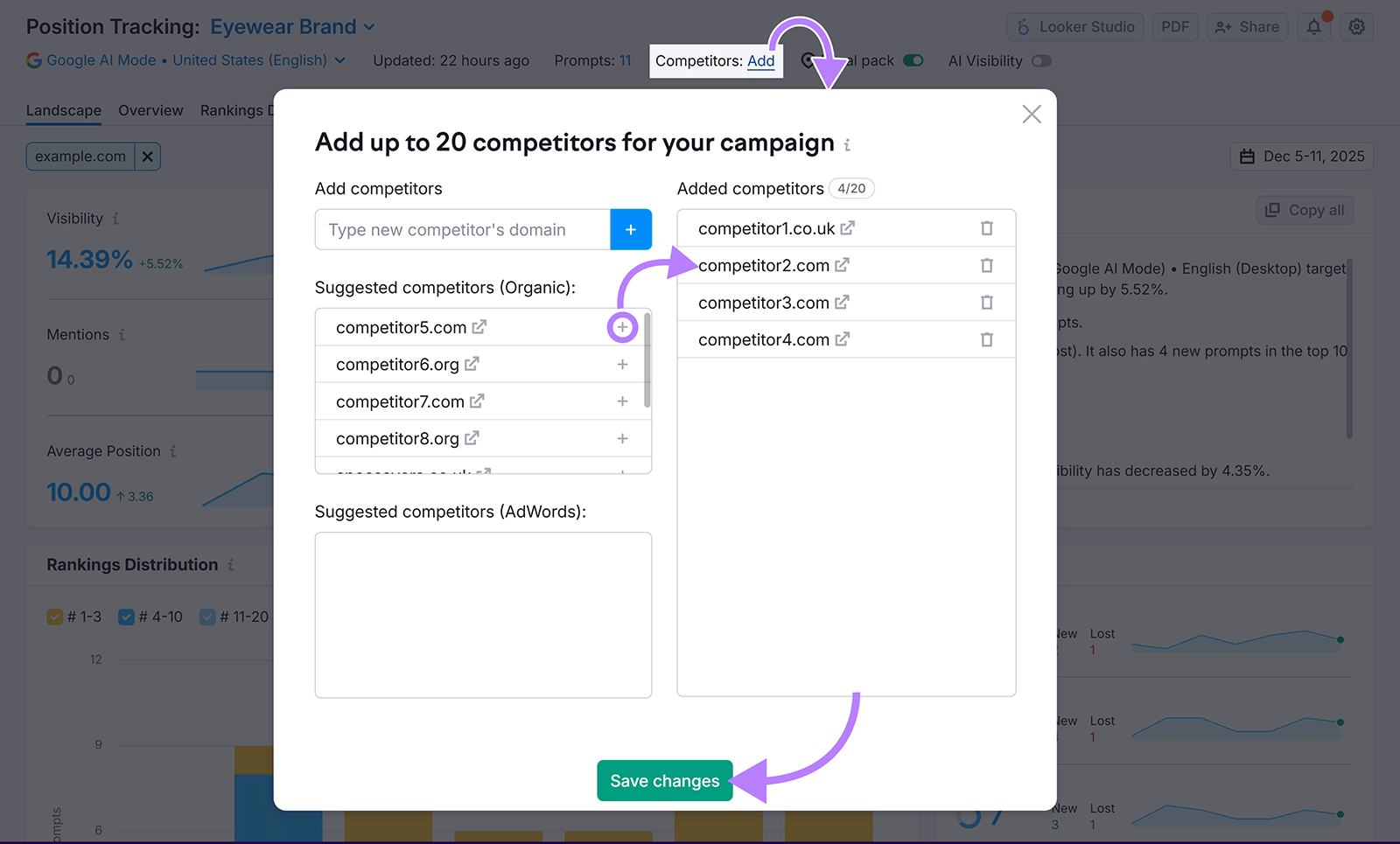1400x844 pixels.
Task: Click the competitor domain input field
Action: (462, 229)
